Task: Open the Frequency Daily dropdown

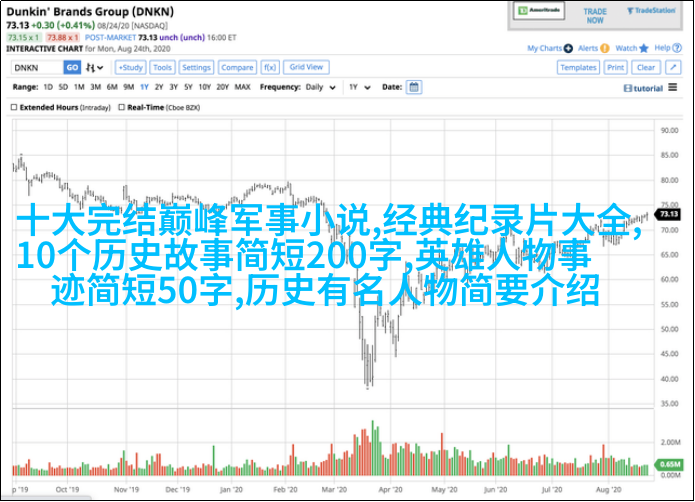Action: pos(320,87)
